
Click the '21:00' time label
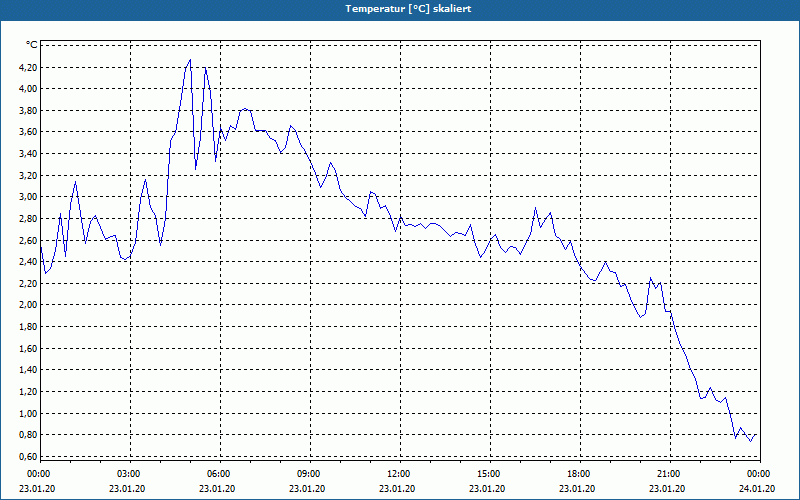(670, 474)
